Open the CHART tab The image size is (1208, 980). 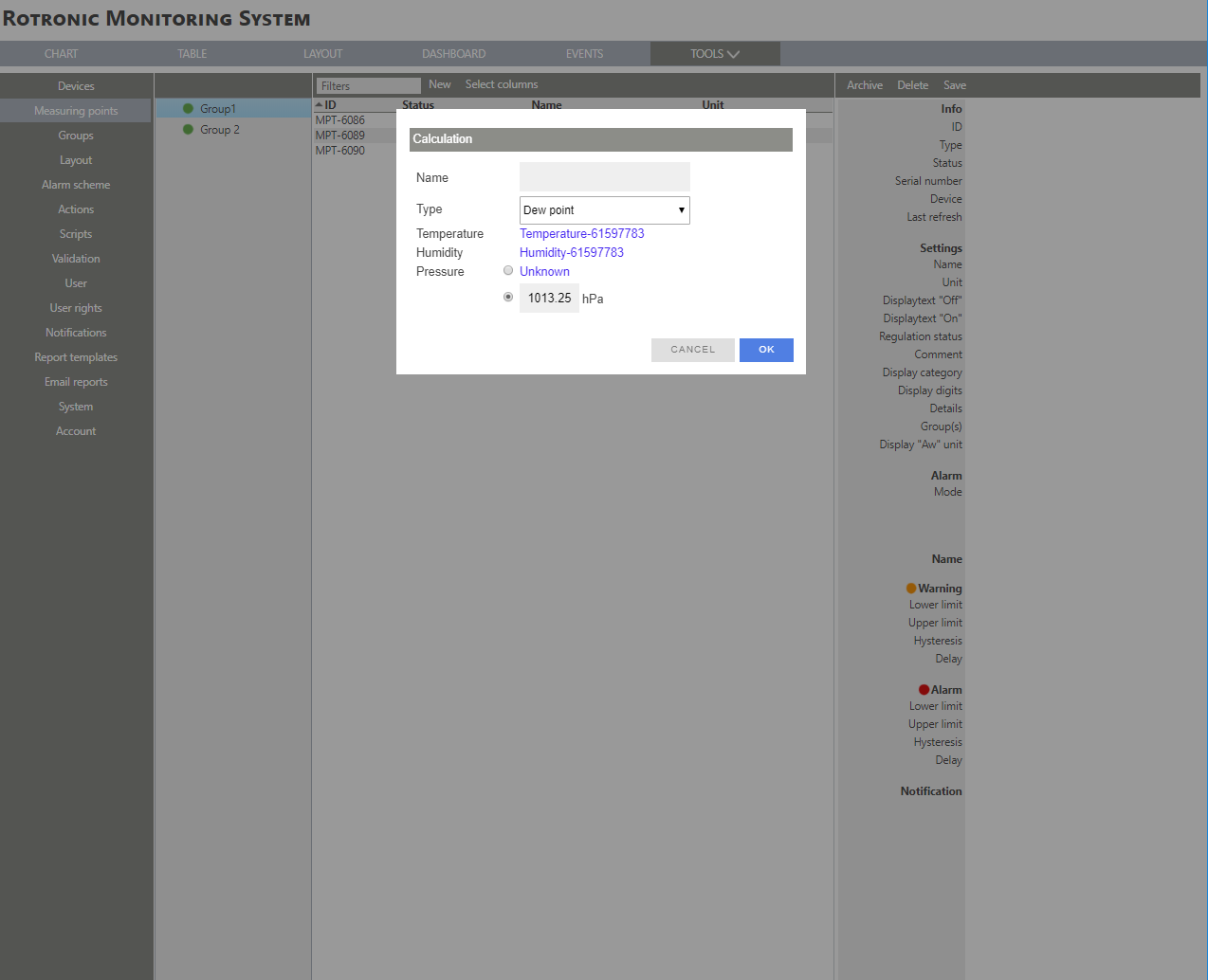62,54
